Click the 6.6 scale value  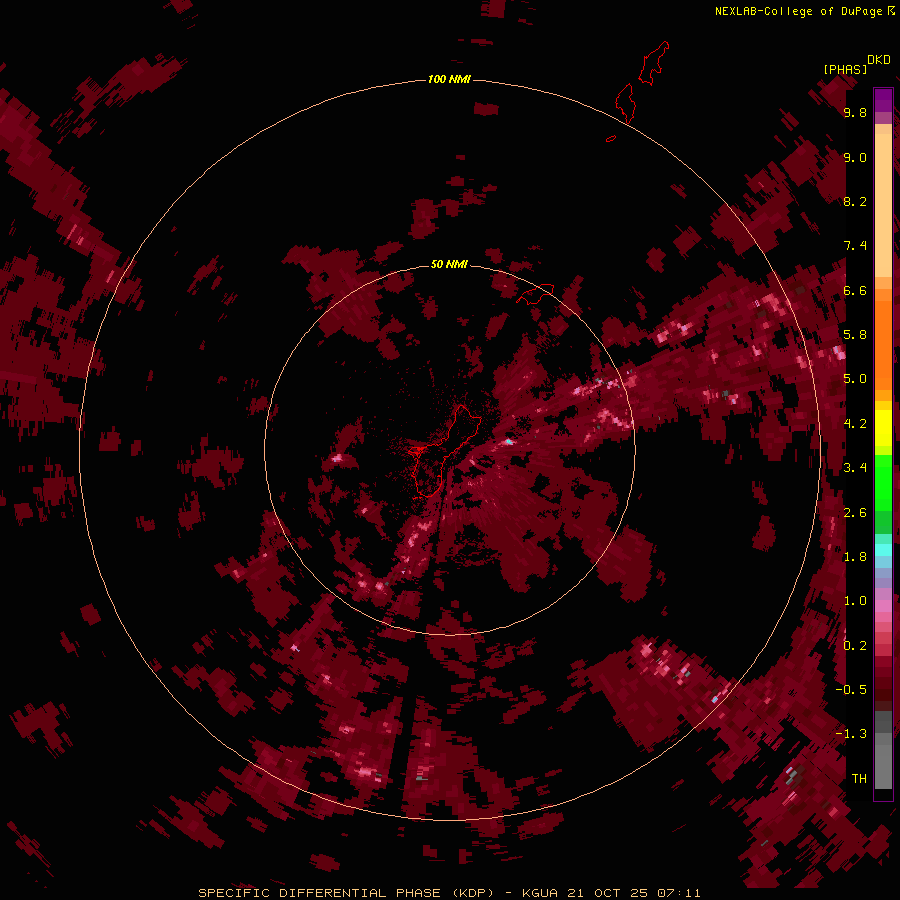pos(855,290)
